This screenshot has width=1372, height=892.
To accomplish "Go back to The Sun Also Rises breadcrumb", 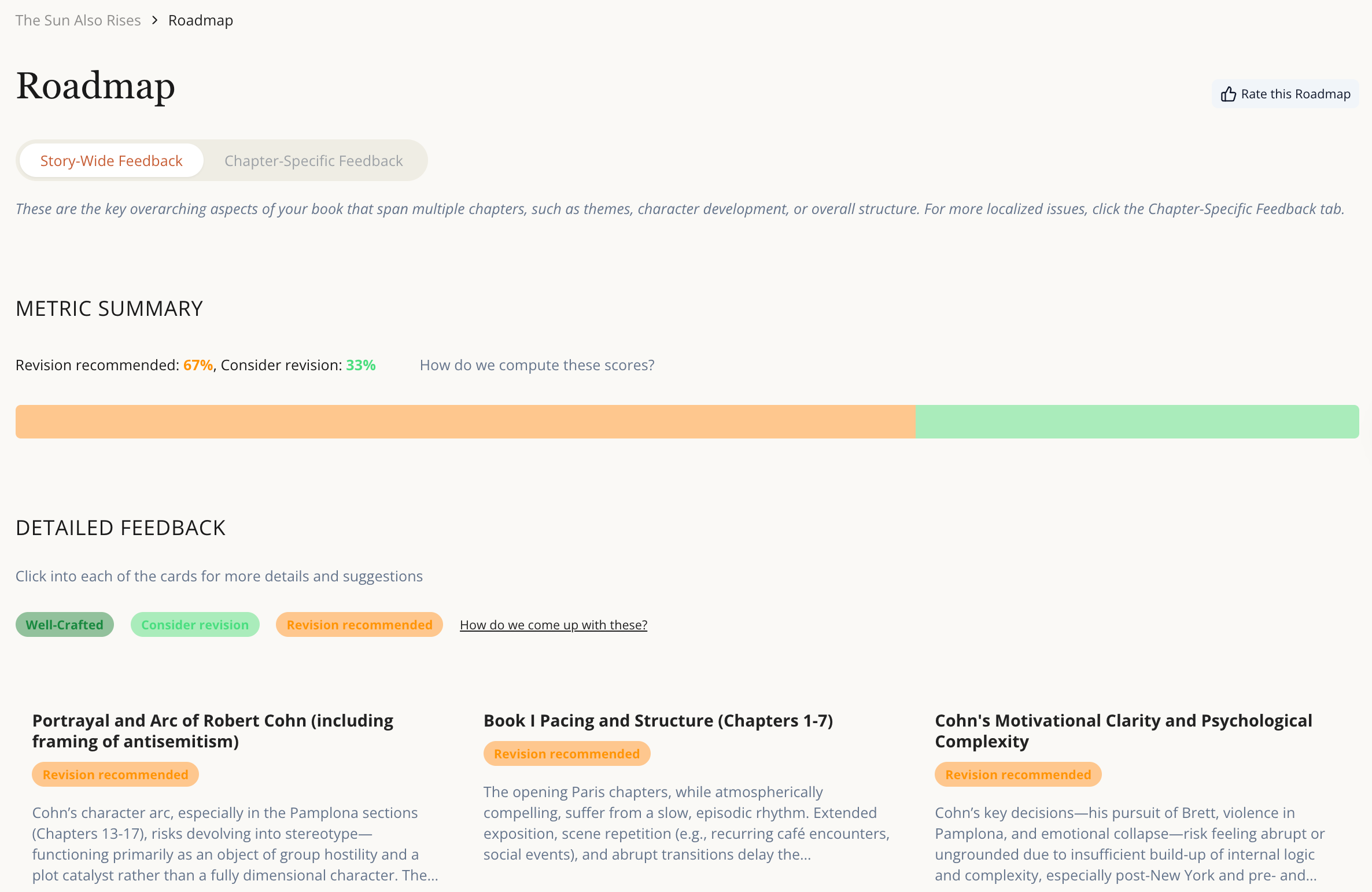I will [x=78, y=20].
